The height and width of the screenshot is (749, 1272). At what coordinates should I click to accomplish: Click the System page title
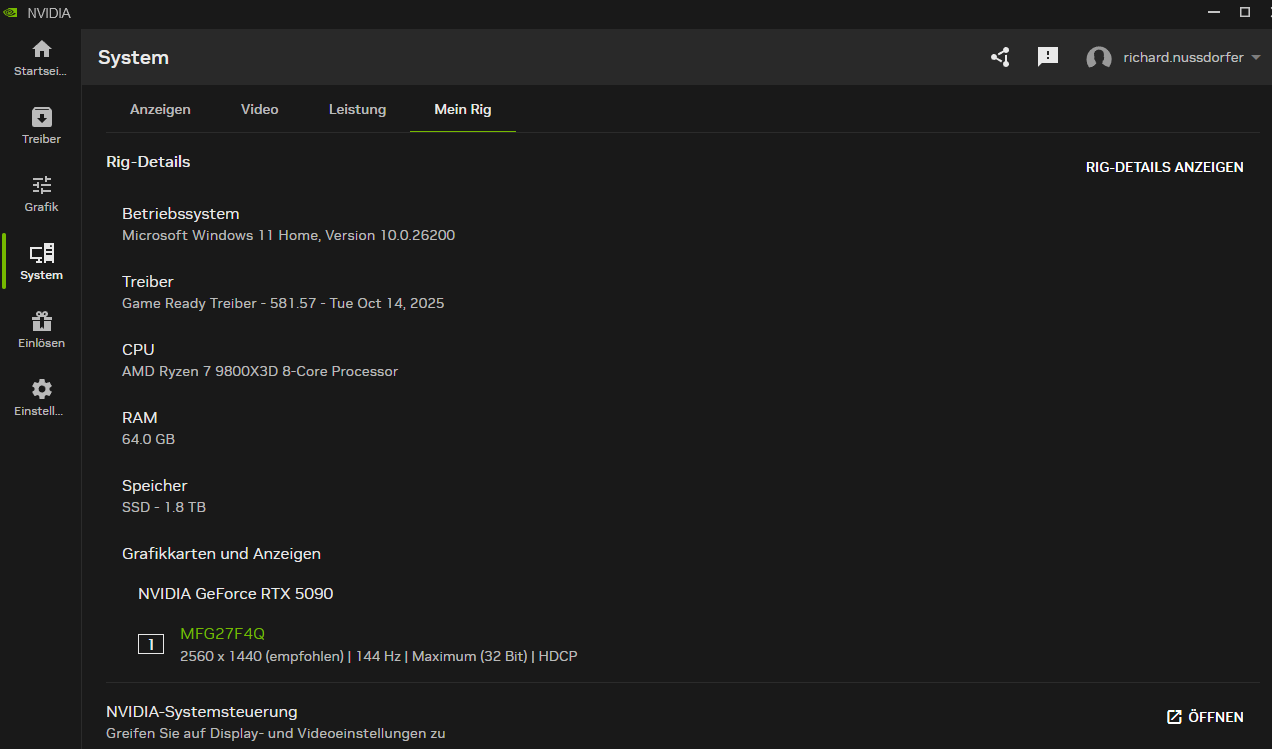coord(134,57)
